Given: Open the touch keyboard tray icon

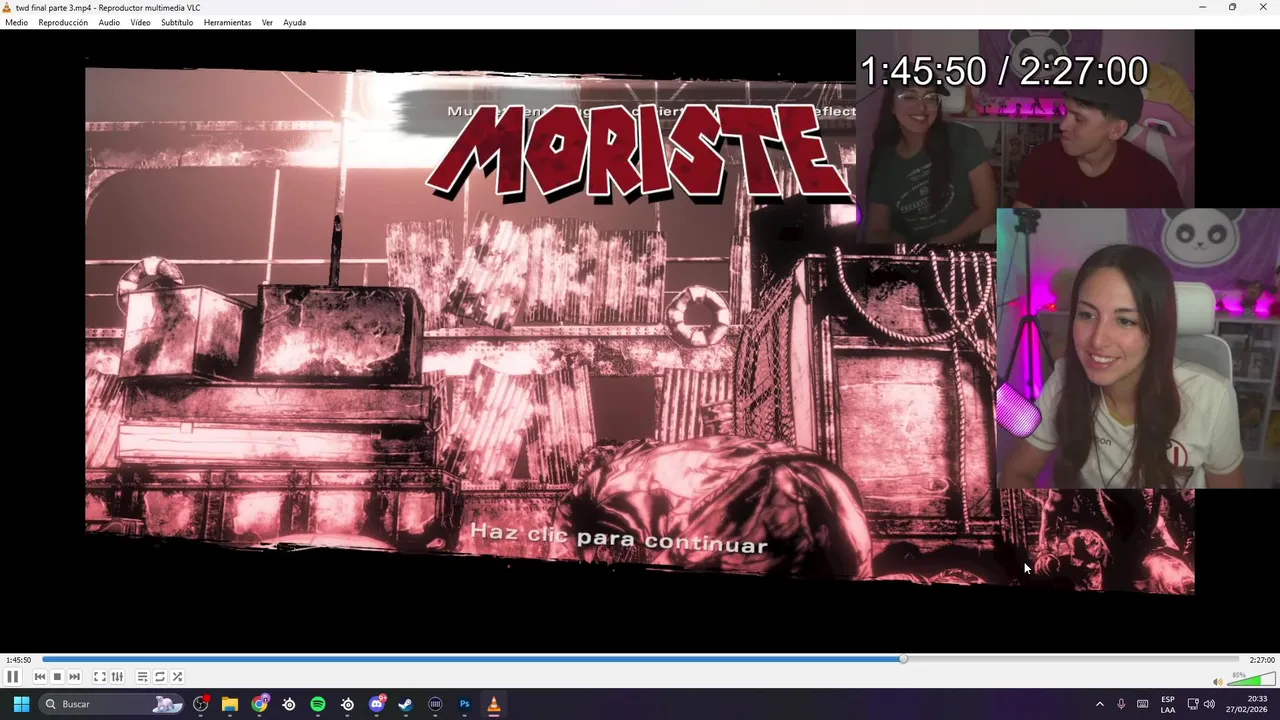Looking at the screenshot, I should [1142, 704].
